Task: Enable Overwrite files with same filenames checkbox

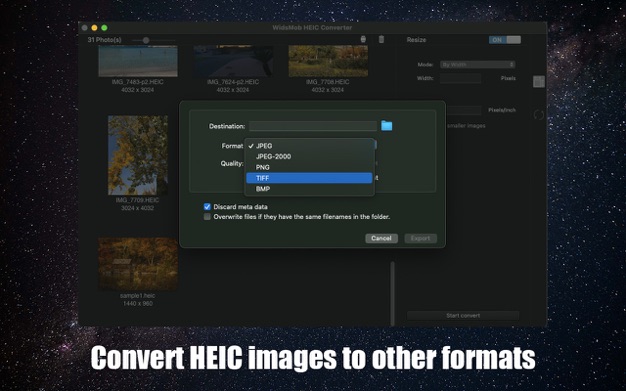Action: pyautogui.click(x=207, y=217)
